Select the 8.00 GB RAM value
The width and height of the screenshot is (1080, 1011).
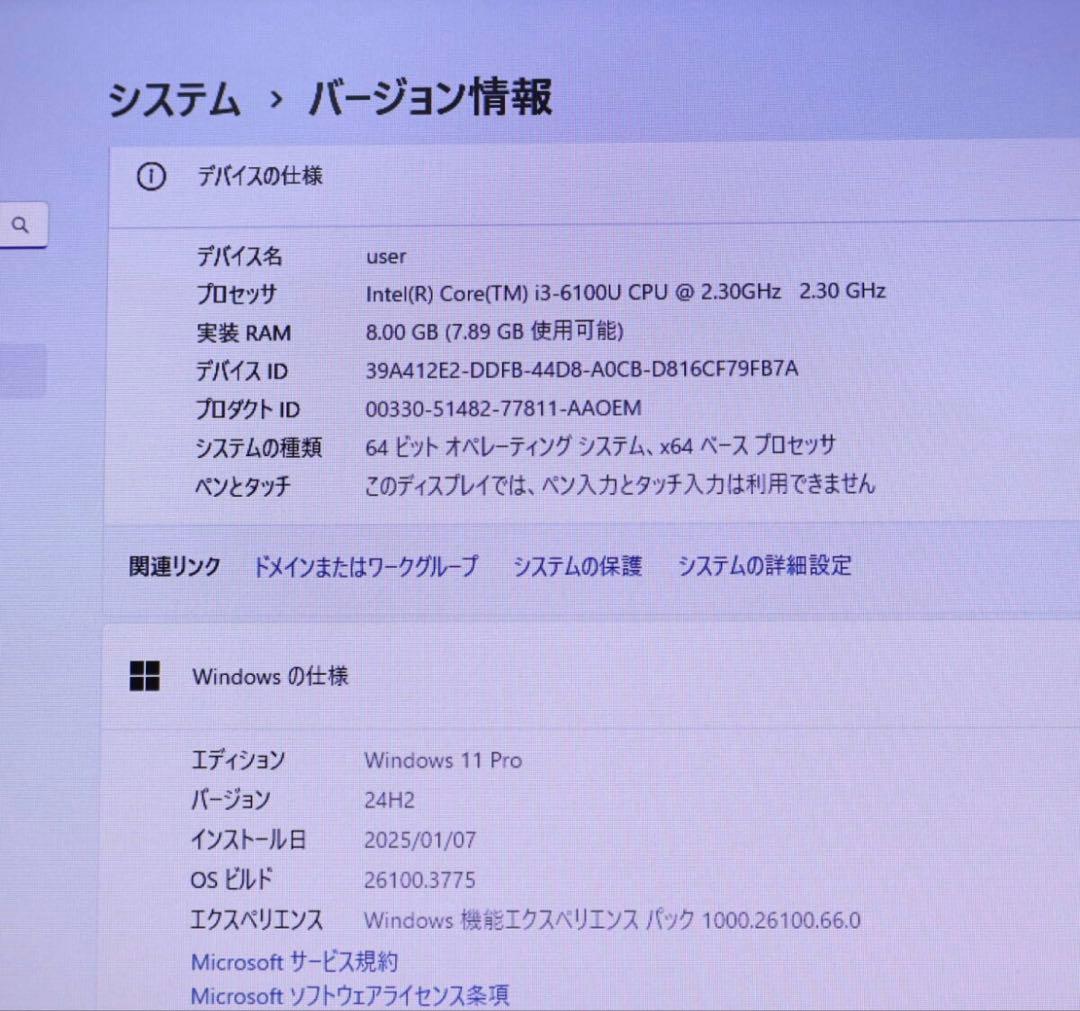point(496,330)
